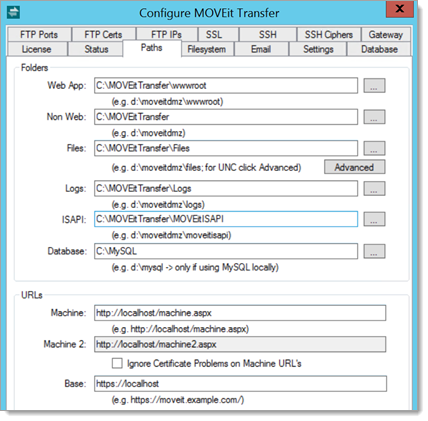Browse for the Non Web folder
Screen dimensions: 428x421
pos(374,117)
